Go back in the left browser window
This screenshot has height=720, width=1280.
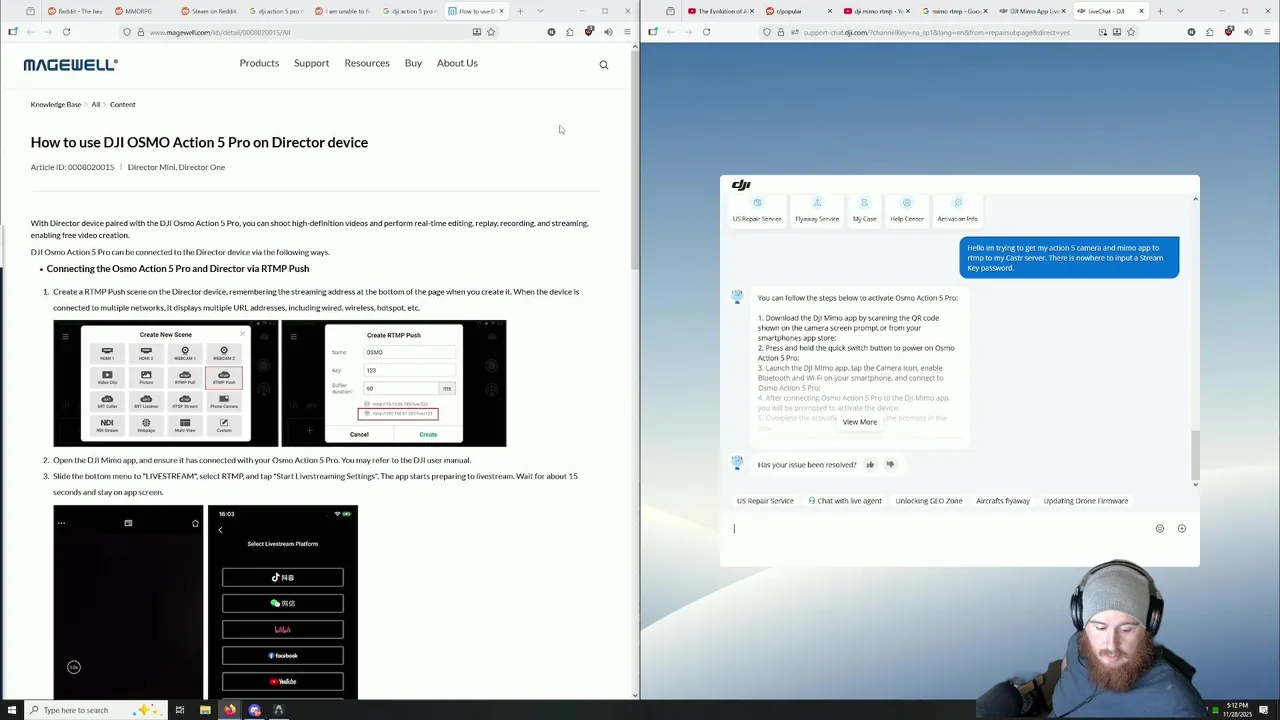coord(30,32)
